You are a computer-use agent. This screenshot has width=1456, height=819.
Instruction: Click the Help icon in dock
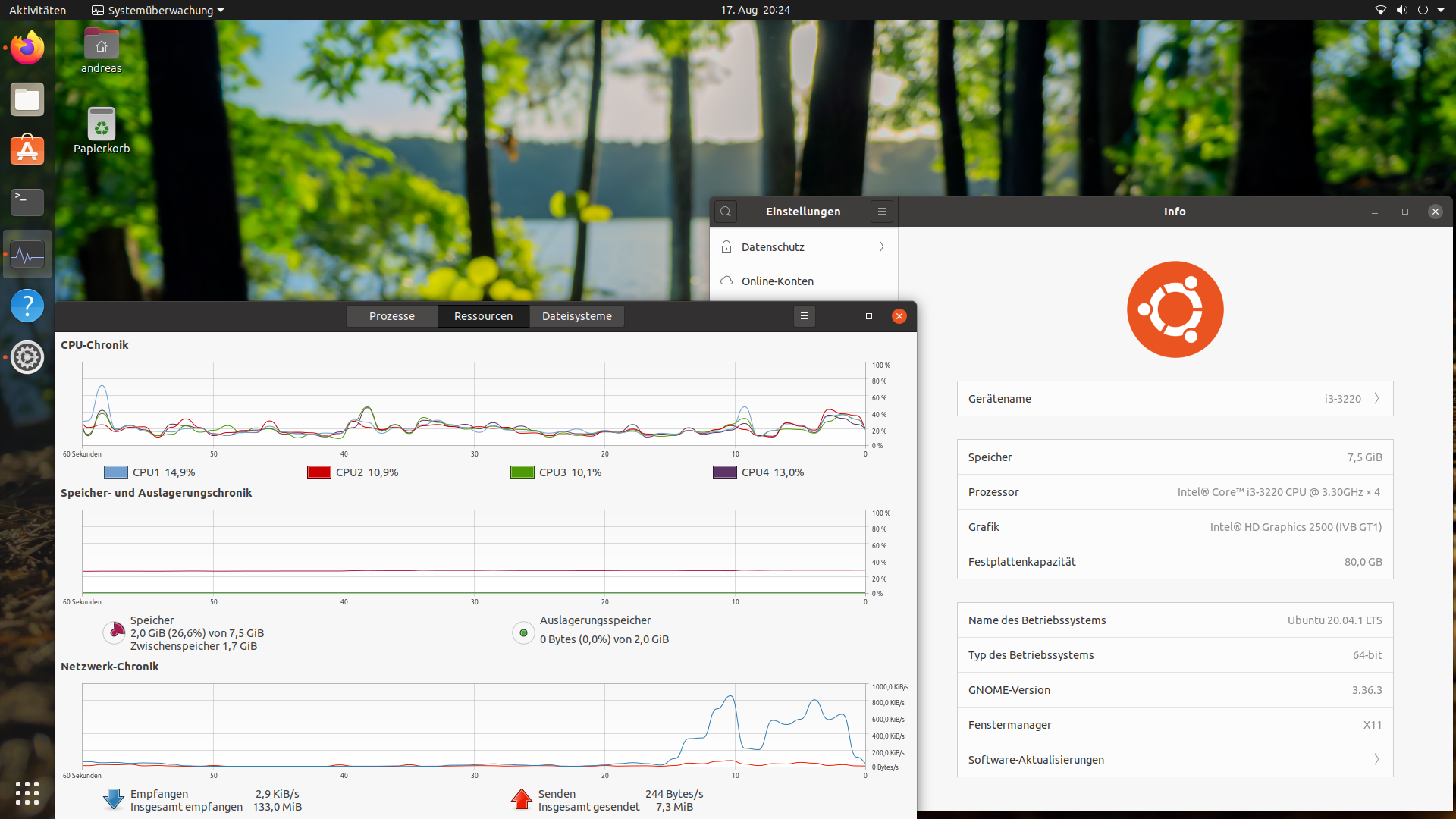click(x=27, y=306)
